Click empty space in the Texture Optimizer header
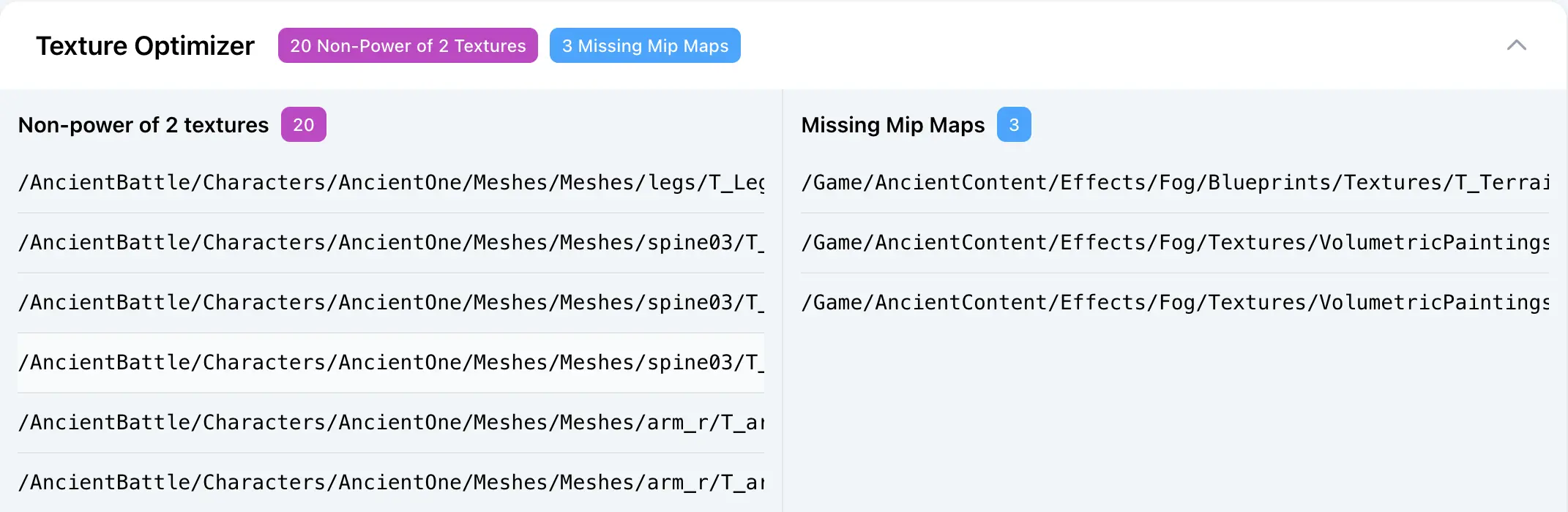 click(x=1098, y=45)
